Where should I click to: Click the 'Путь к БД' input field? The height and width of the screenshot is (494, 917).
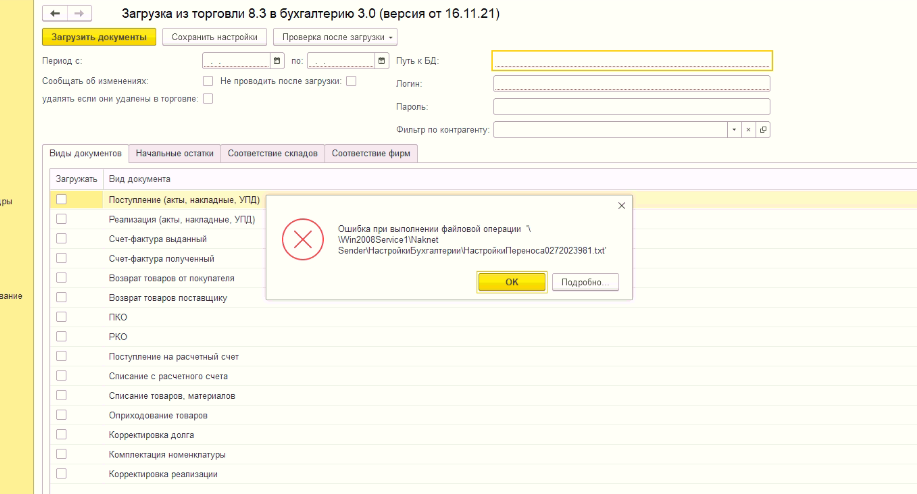point(631,61)
